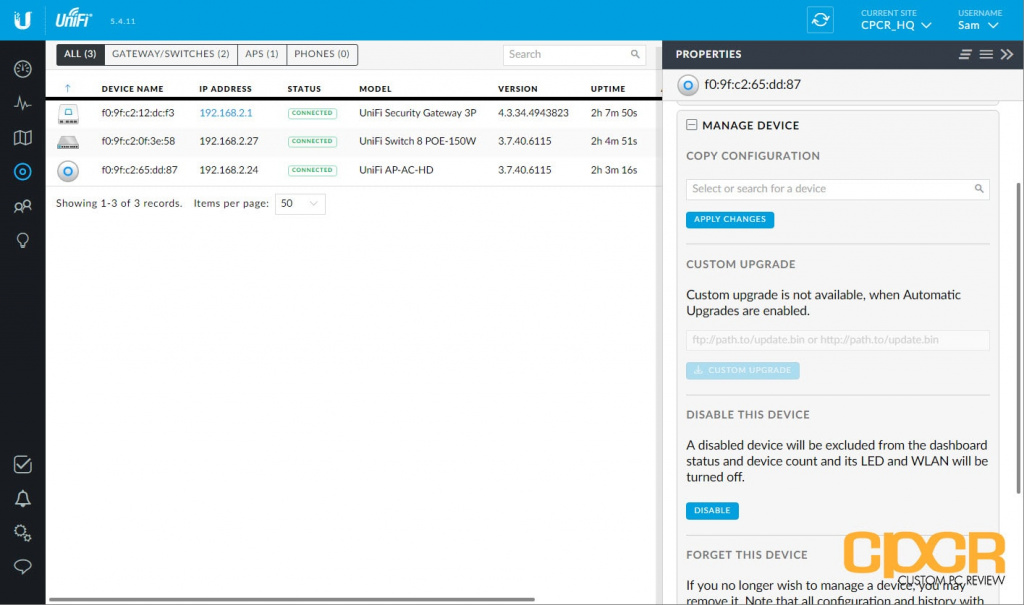Open the Settings gears icon

(22, 532)
